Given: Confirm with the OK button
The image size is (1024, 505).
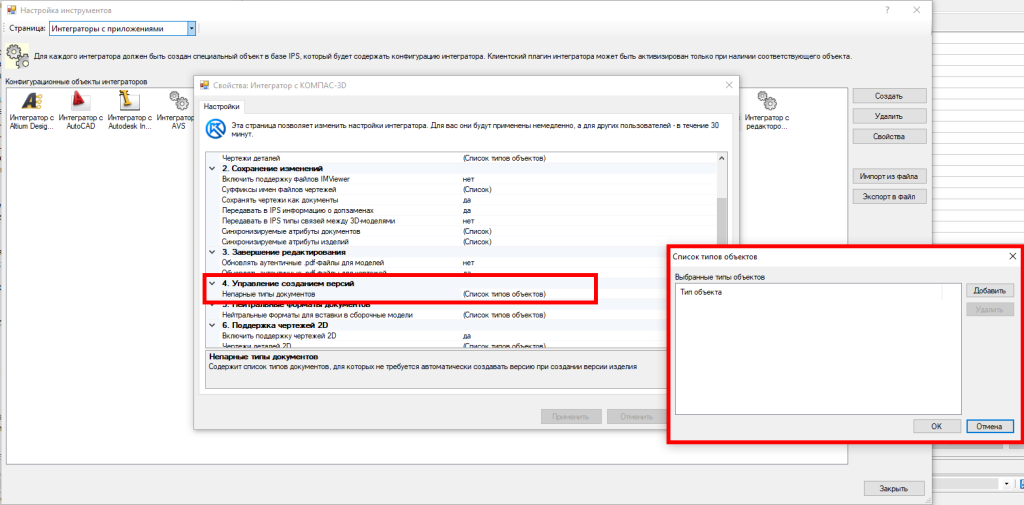Looking at the screenshot, I should coord(936,425).
